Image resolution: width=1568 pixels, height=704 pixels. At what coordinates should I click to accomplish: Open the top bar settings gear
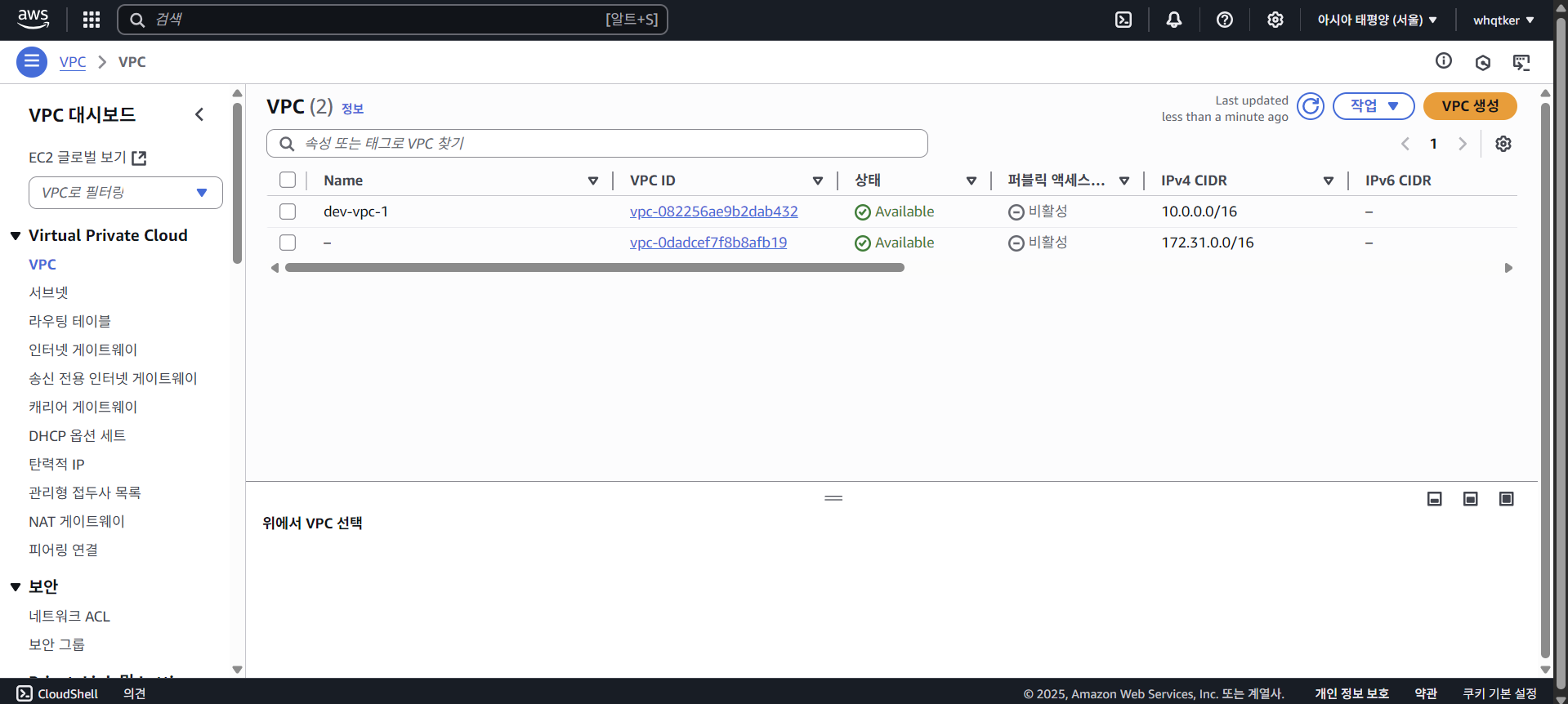(x=1275, y=20)
